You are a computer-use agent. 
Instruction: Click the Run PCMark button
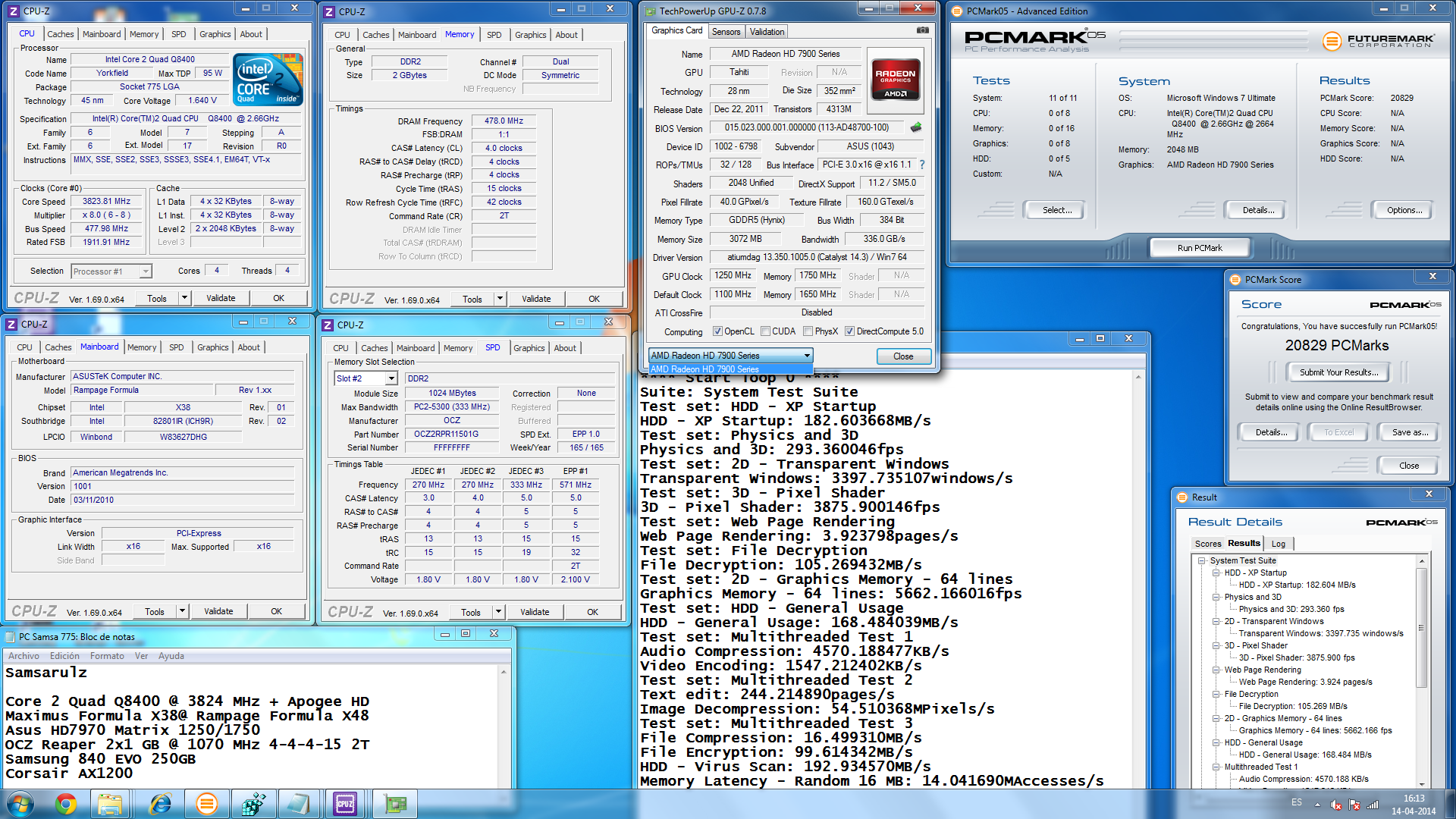pyautogui.click(x=1200, y=248)
